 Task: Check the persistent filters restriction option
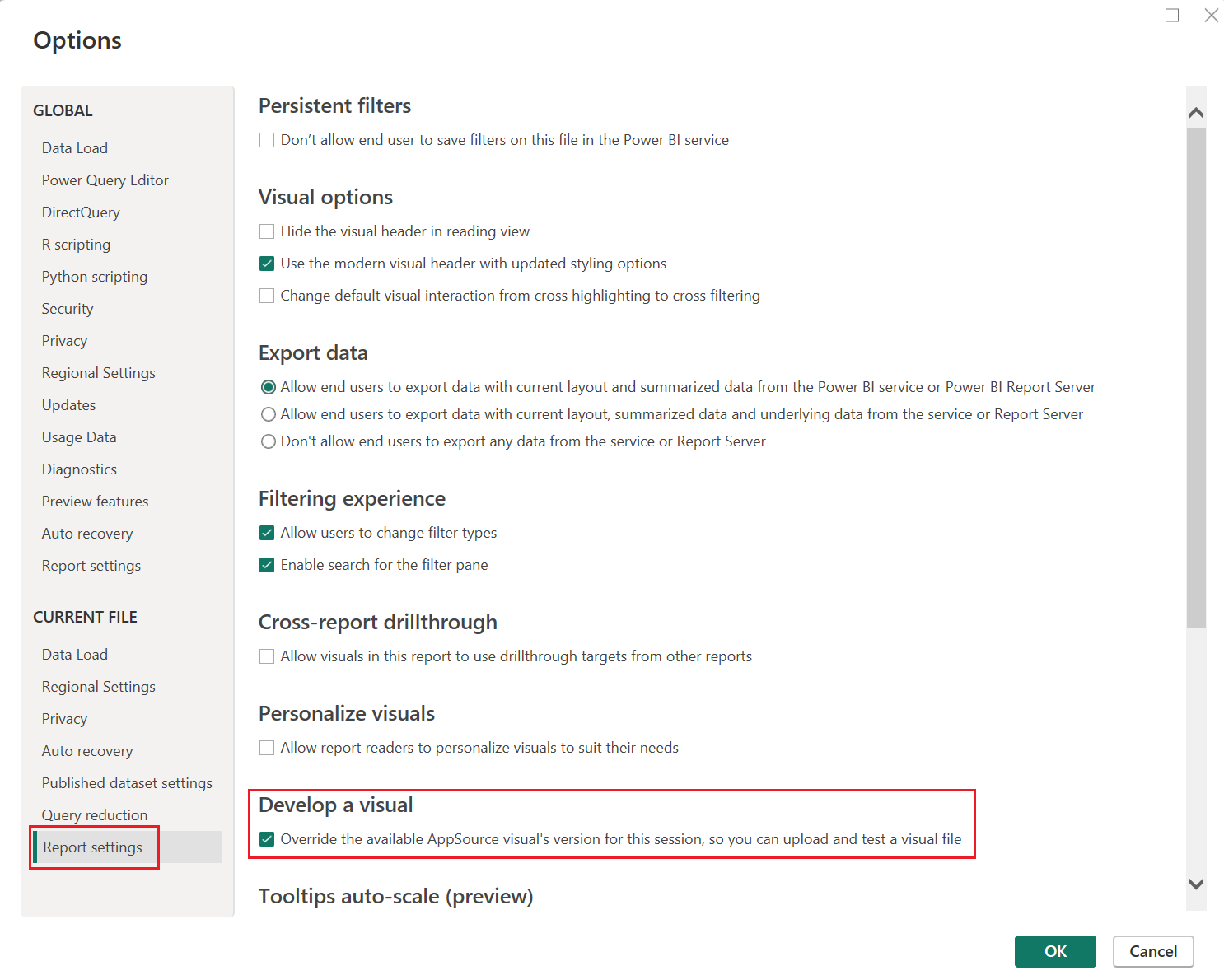(267, 140)
